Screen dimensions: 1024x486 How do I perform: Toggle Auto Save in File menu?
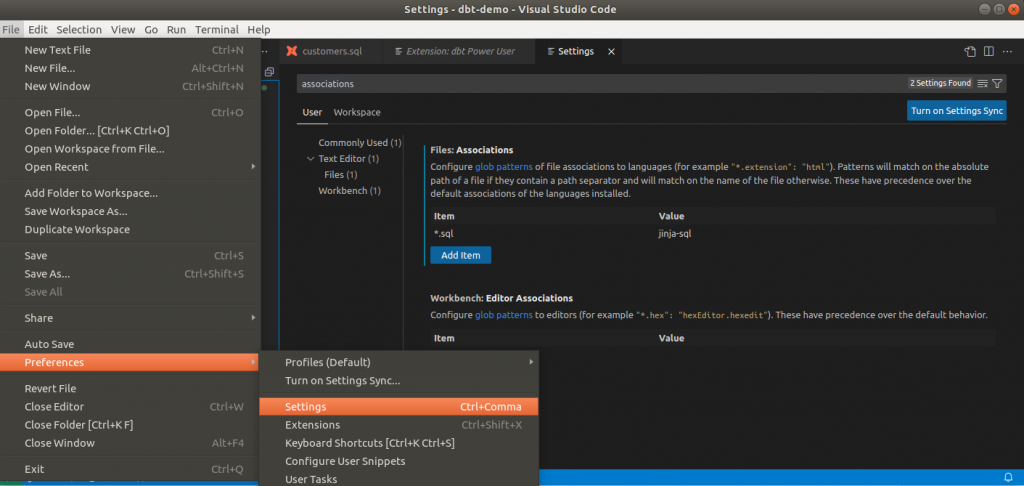[130, 344]
